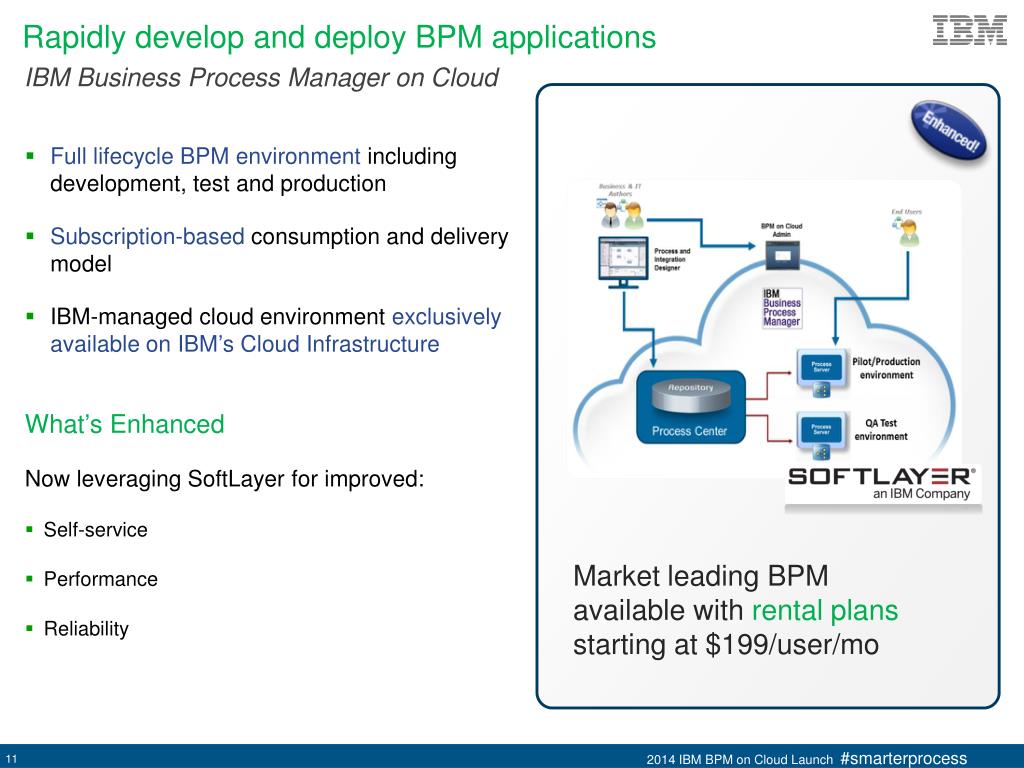1024x768 pixels.
Task: Click the price text starting at $199/user/mo
Action: pyautogui.click(x=726, y=645)
